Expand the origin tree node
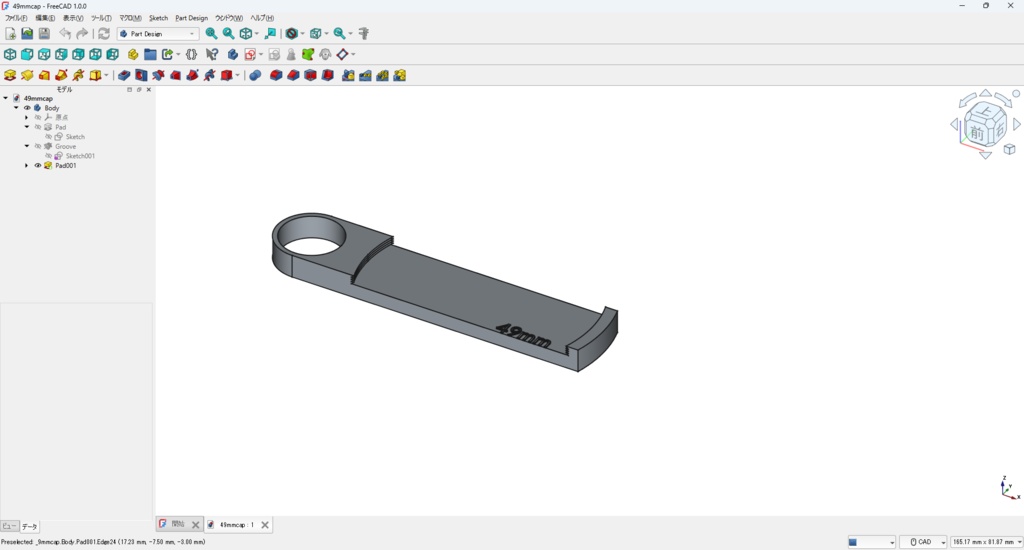This screenshot has width=1024, height=550. point(27,118)
